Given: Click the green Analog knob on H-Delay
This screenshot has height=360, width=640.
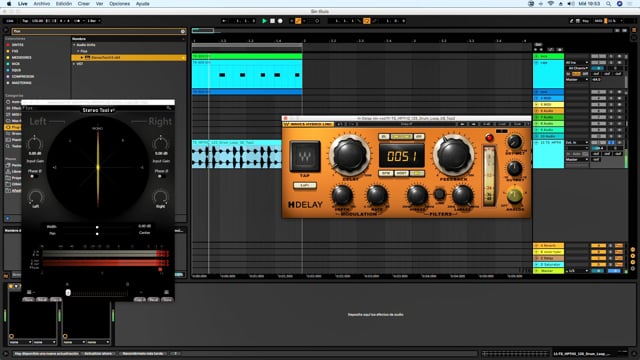Looking at the screenshot, I should pos(514,196).
